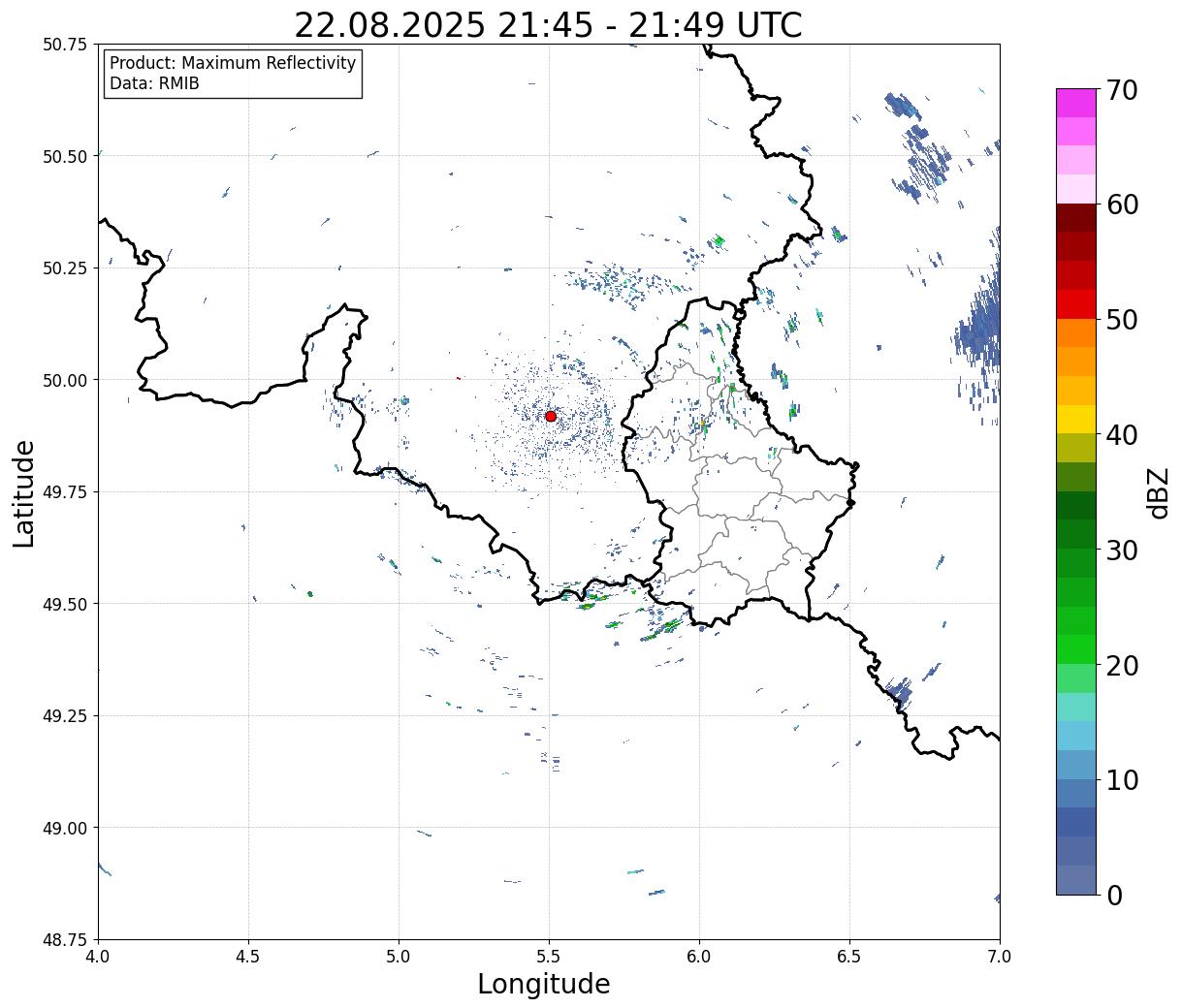Image resolution: width=1182 pixels, height=1008 pixels.
Task: Click the plot title with date and UTC time
Action: pyautogui.click(x=548, y=24)
